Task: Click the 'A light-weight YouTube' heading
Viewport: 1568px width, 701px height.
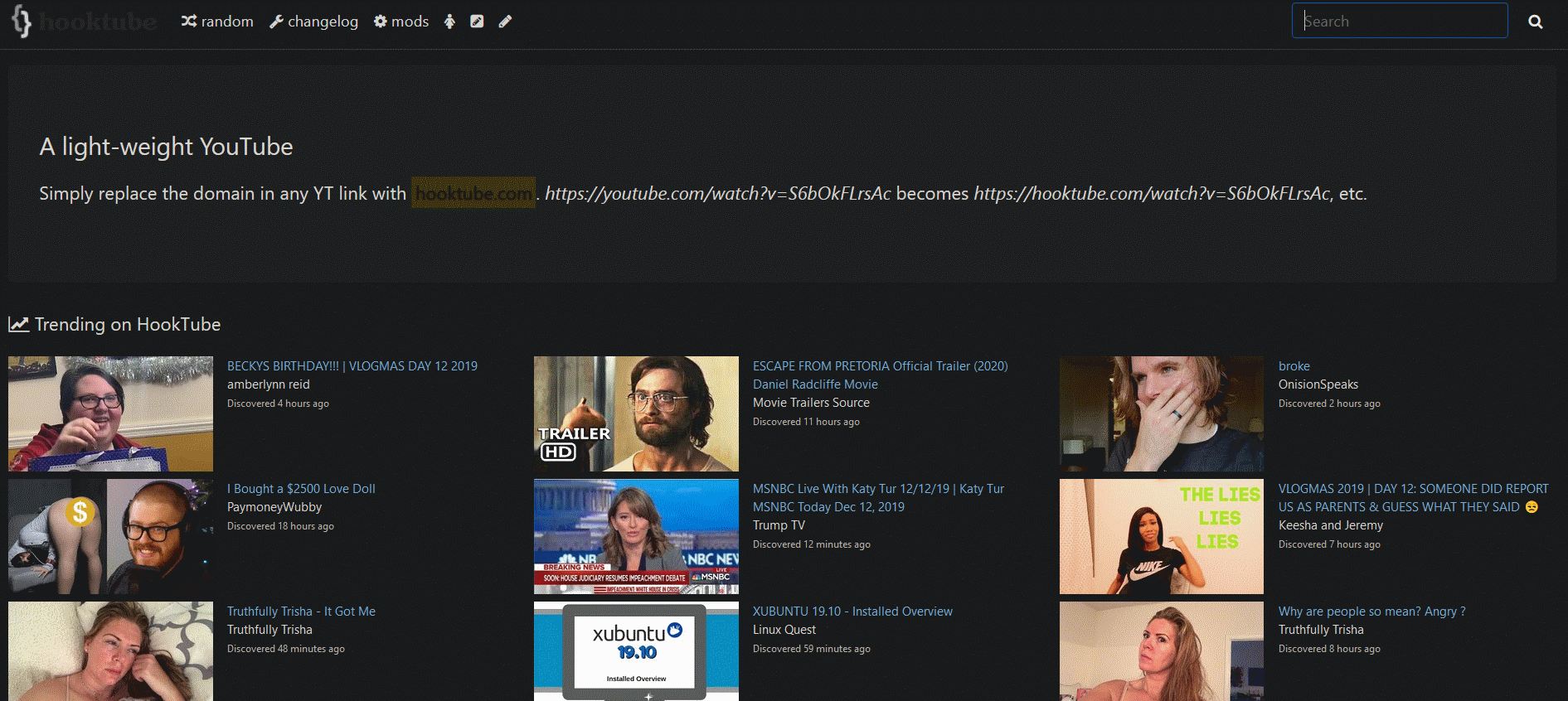Action: click(166, 147)
